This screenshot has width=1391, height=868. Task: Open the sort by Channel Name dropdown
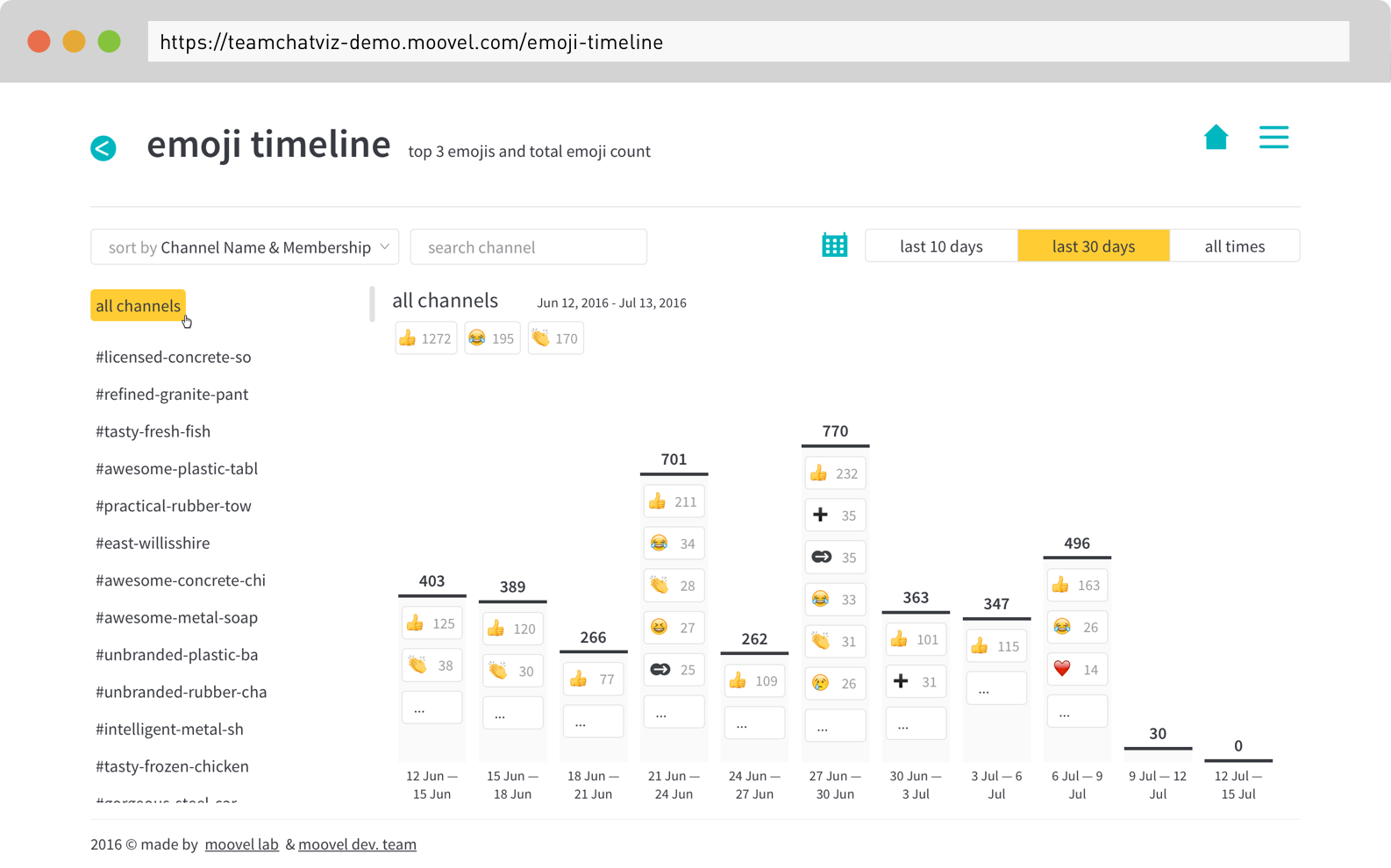tap(245, 246)
